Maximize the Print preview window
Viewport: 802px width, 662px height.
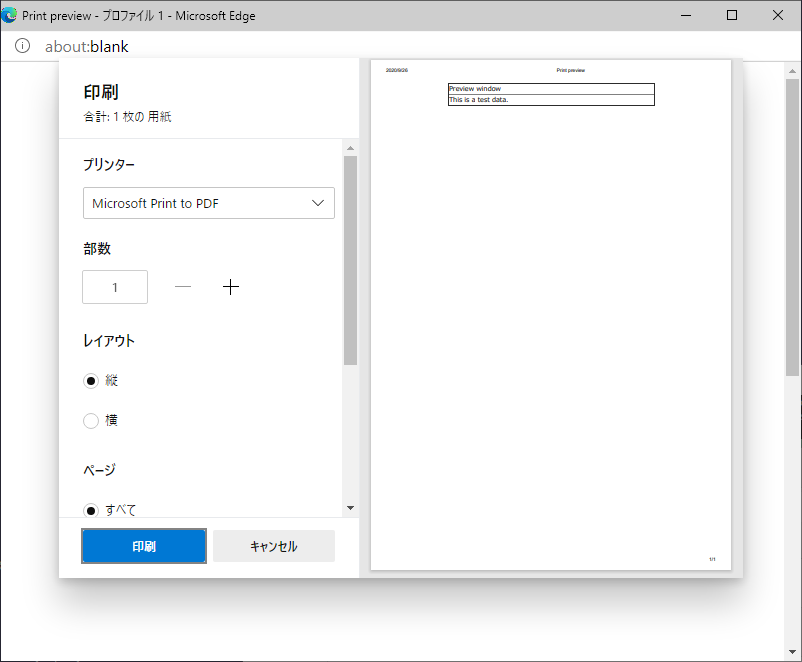[x=732, y=15]
